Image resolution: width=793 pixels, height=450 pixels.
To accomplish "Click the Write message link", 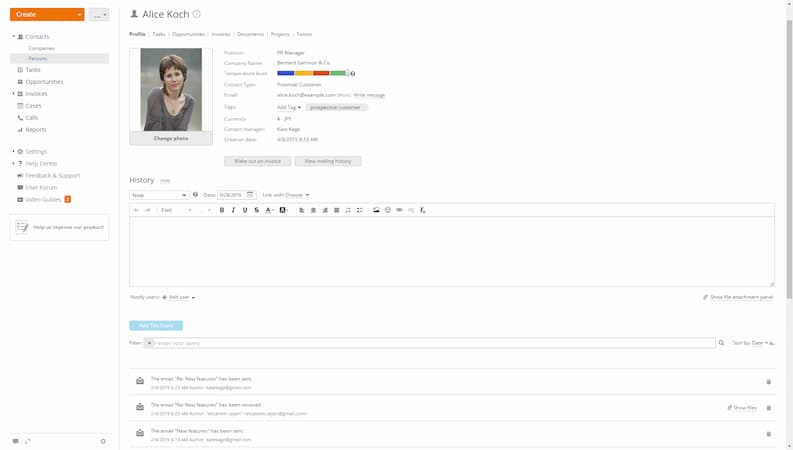I will pyautogui.click(x=369, y=95).
